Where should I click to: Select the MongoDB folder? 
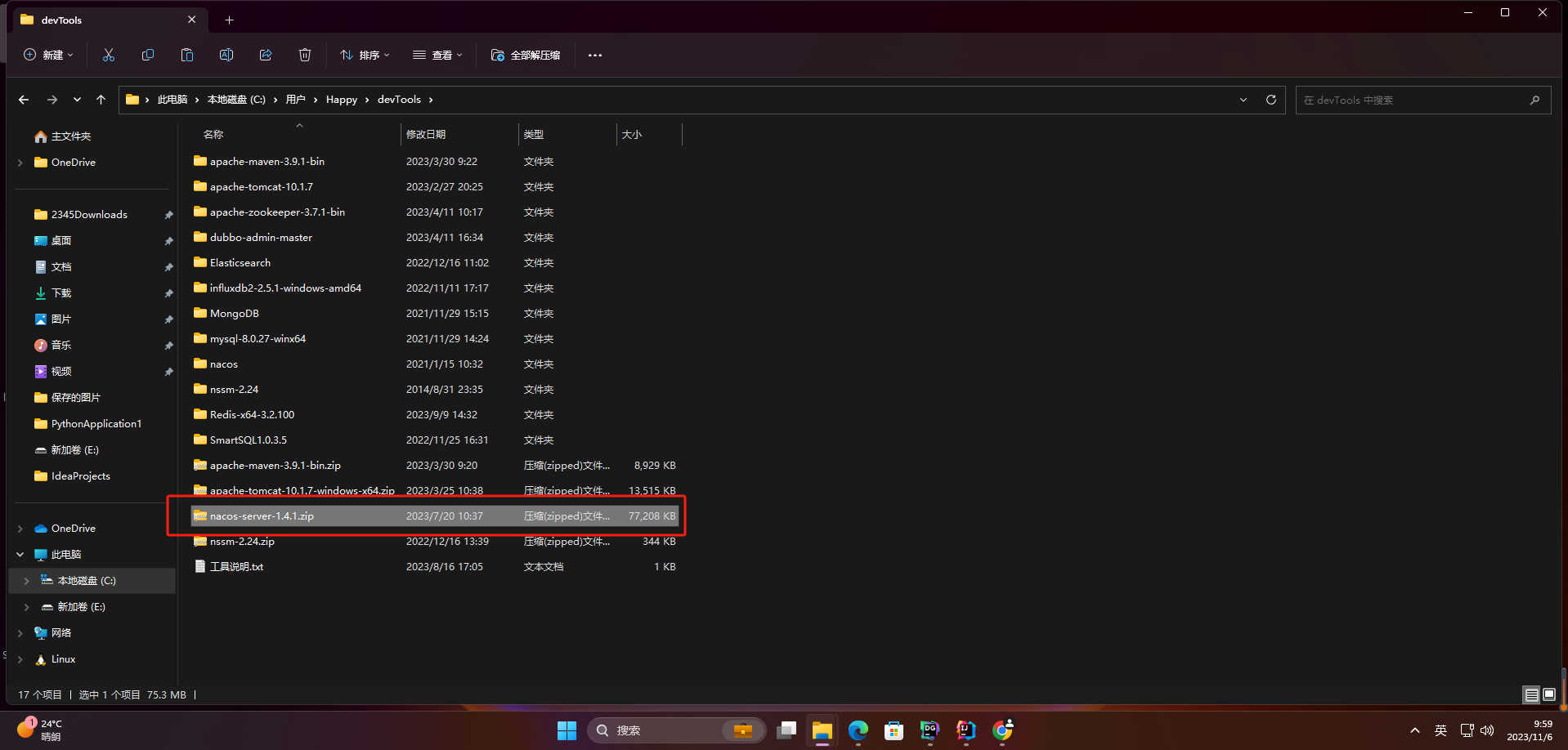[235, 314]
